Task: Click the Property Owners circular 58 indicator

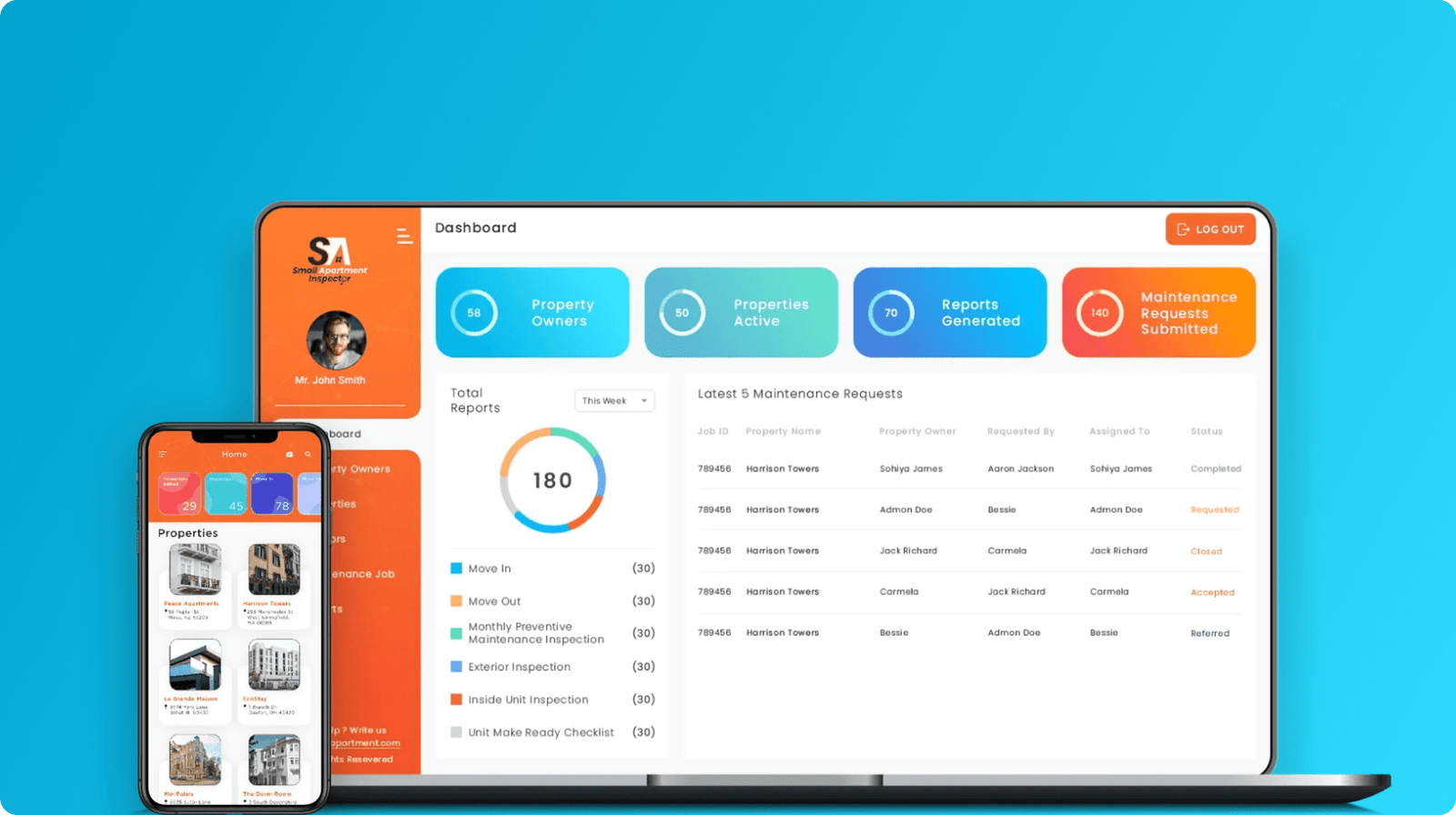Action: click(x=474, y=313)
